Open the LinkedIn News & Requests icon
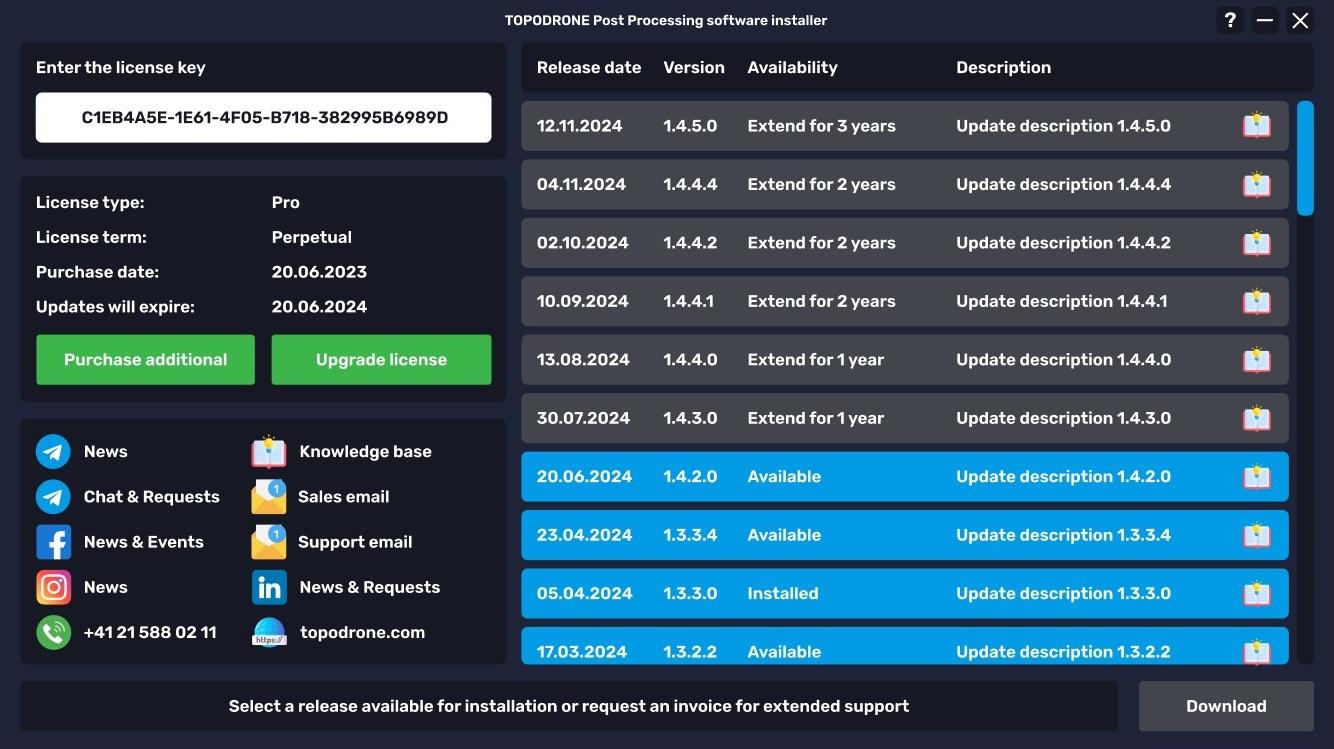 (x=269, y=587)
